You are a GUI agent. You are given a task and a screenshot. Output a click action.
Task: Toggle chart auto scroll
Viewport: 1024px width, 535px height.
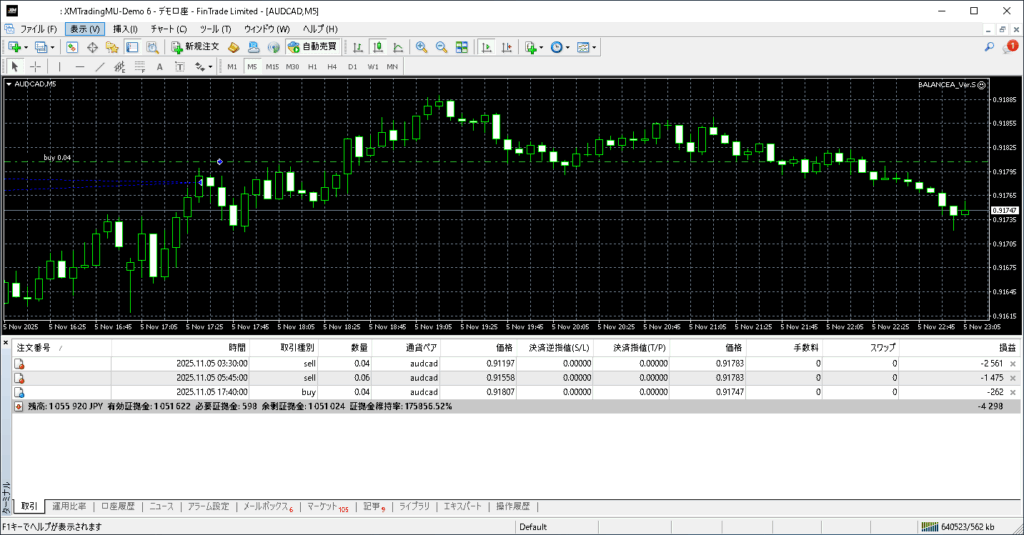pyautogui.click(x=486, y=47)
